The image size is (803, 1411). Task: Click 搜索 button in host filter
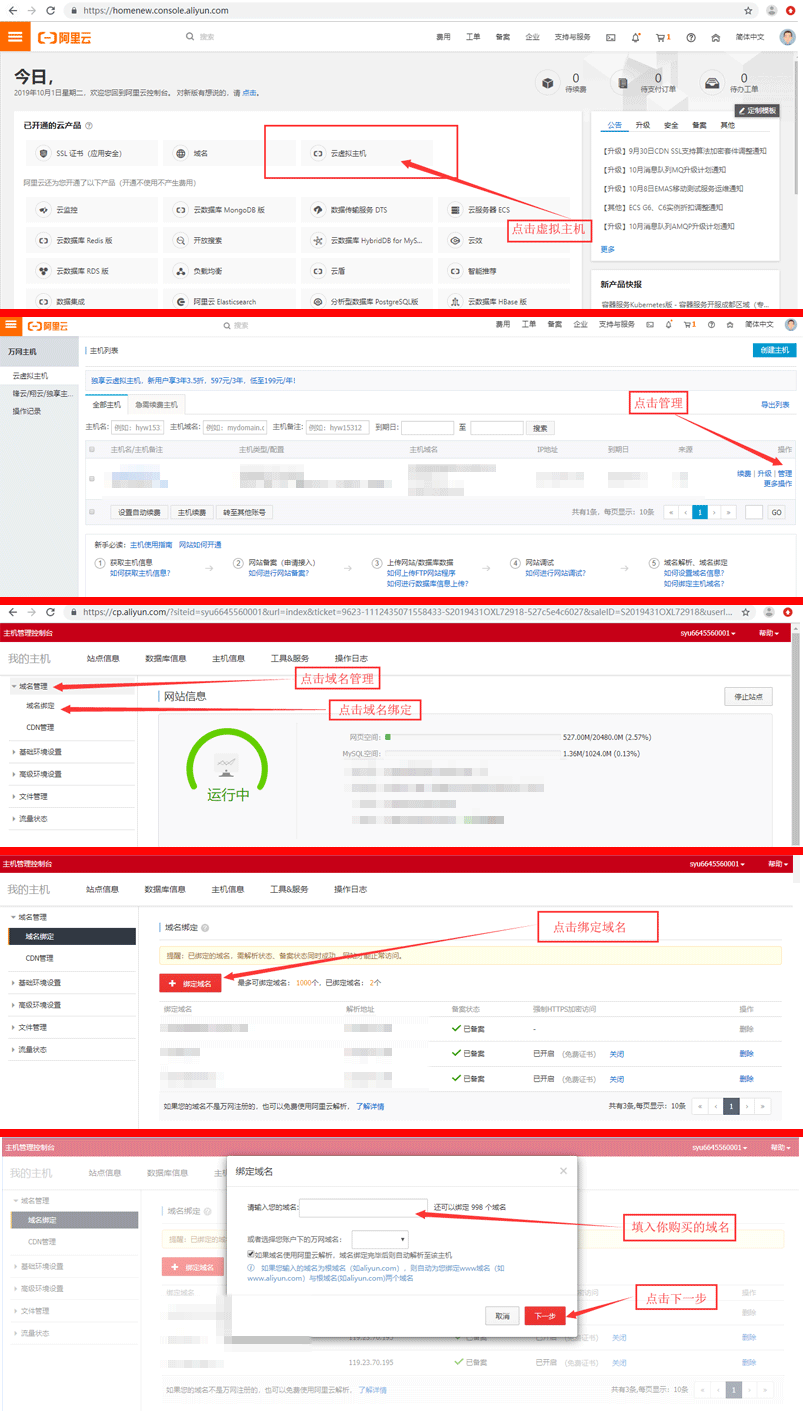coord(540,428)
